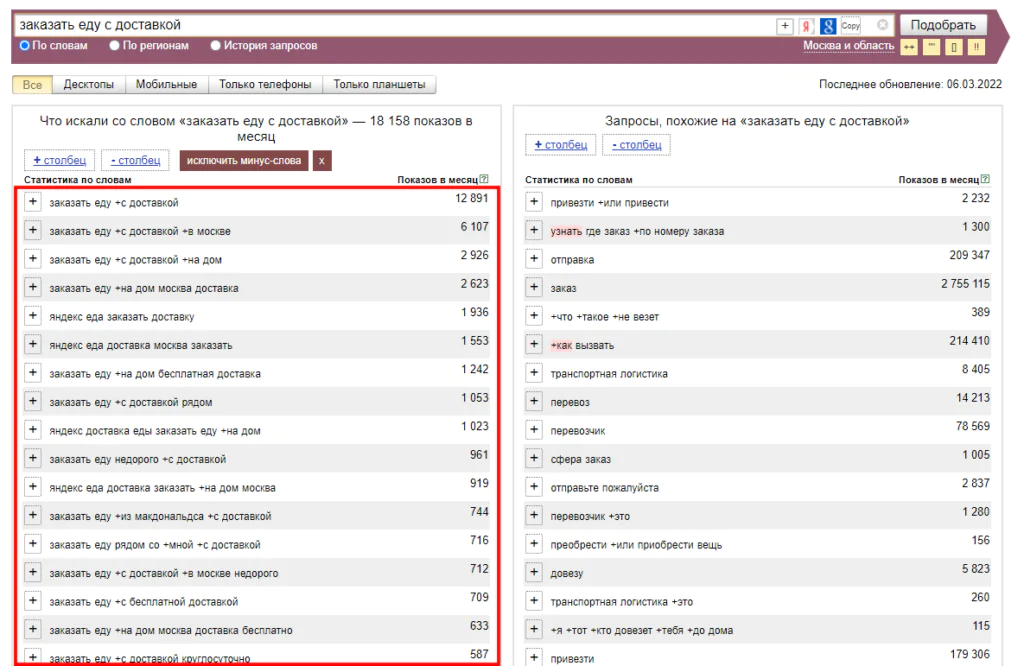Add similar query +как вызвать with plus

pos(534,345)
